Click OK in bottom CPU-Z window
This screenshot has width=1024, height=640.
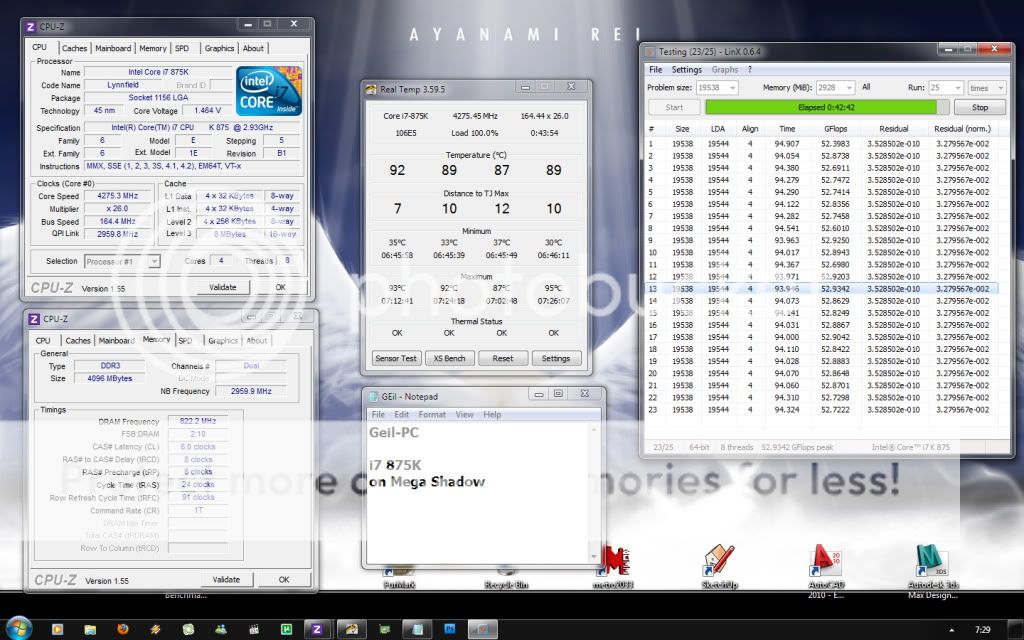click(284, 579)
